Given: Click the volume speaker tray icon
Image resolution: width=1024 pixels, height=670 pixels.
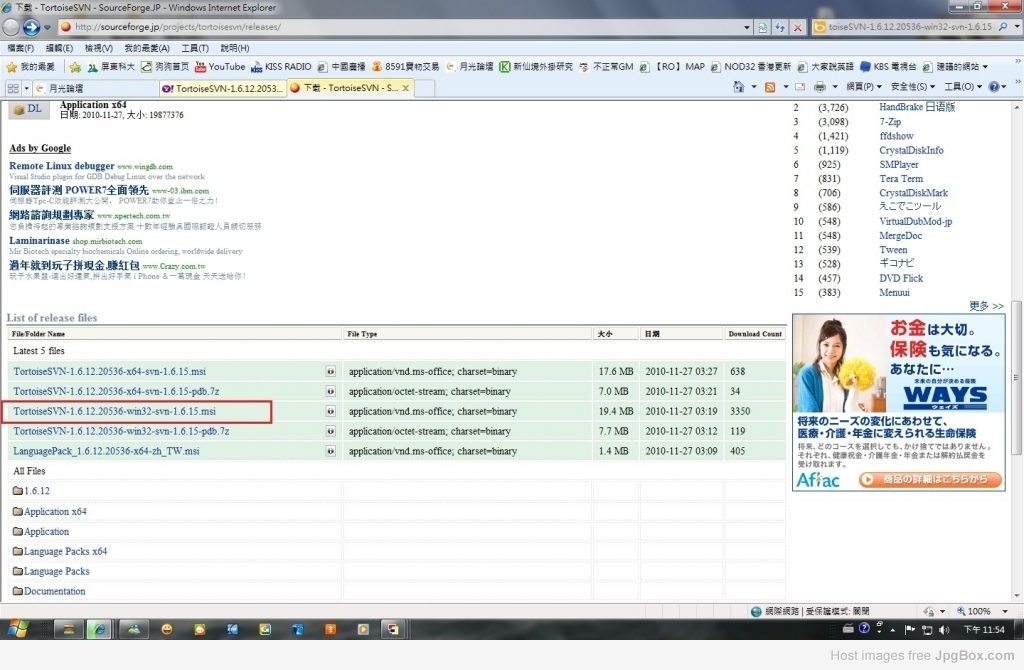Looking at the screenshot, I should pyautogui.click(x=944, y=629).
